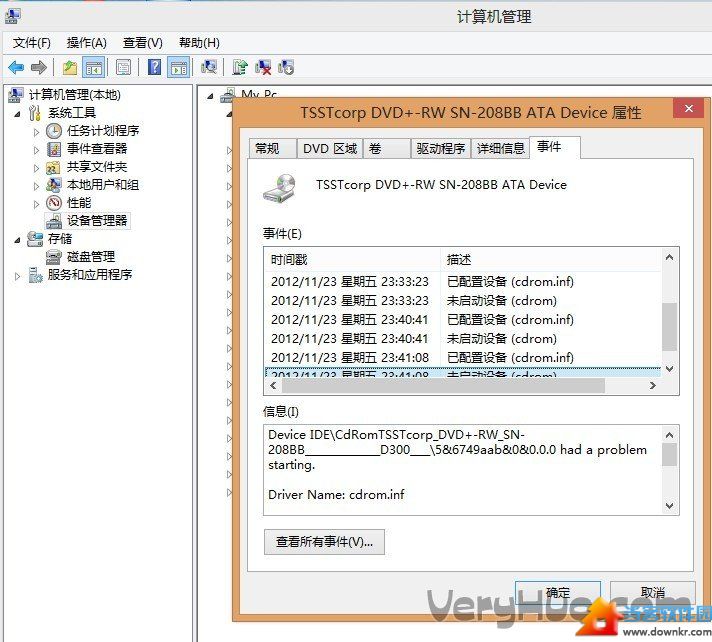712x642 pixels.
Task: Open the 查看(V) menu
Action: click(143, 43)
